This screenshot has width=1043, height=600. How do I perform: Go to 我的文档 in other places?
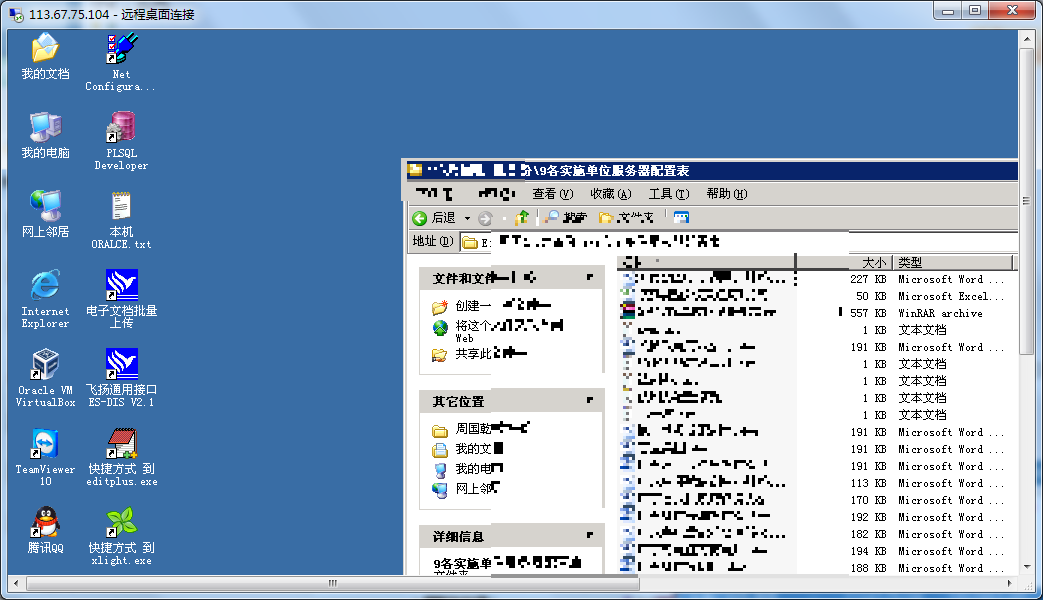click(467, 449)
